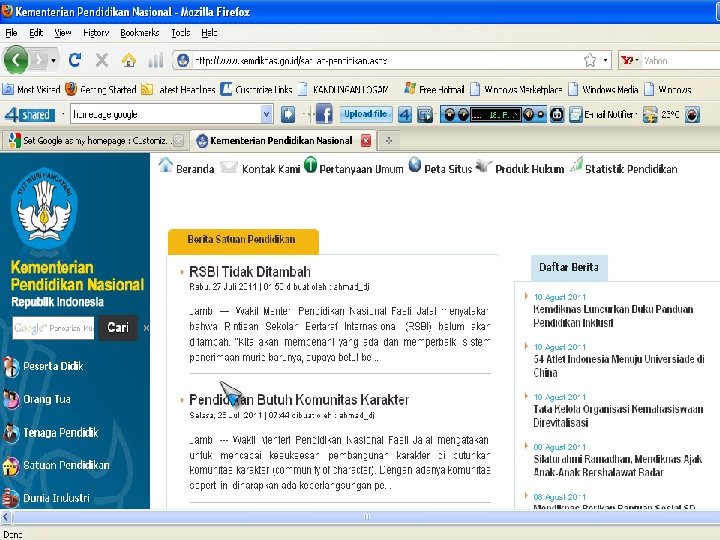Screen dimensions: 720x540
Task: Go back with the green Back arrow
Action: [x=16, y=60]
